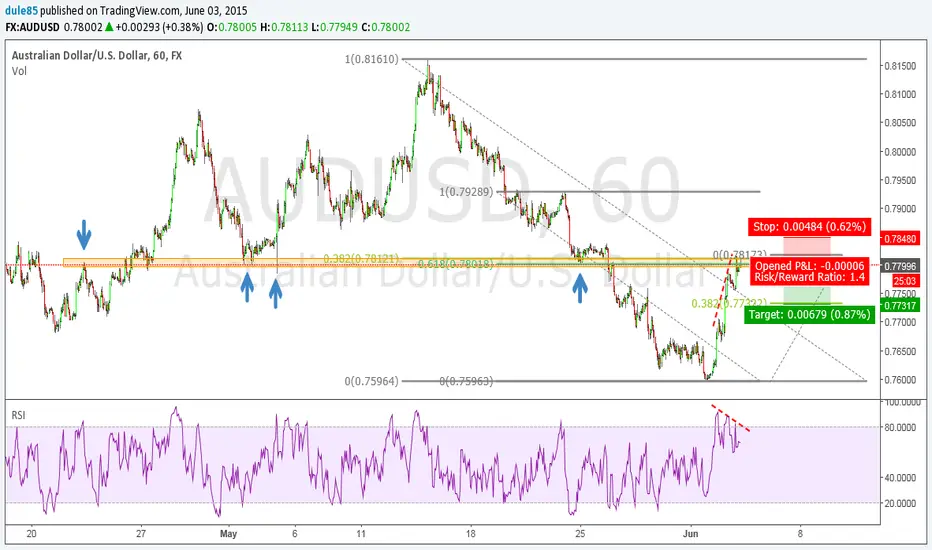Select the Fib level 0.382(0.78121) label
This screenshot has width=932, height=550.
pyautogui.click(x=361, y=259)
